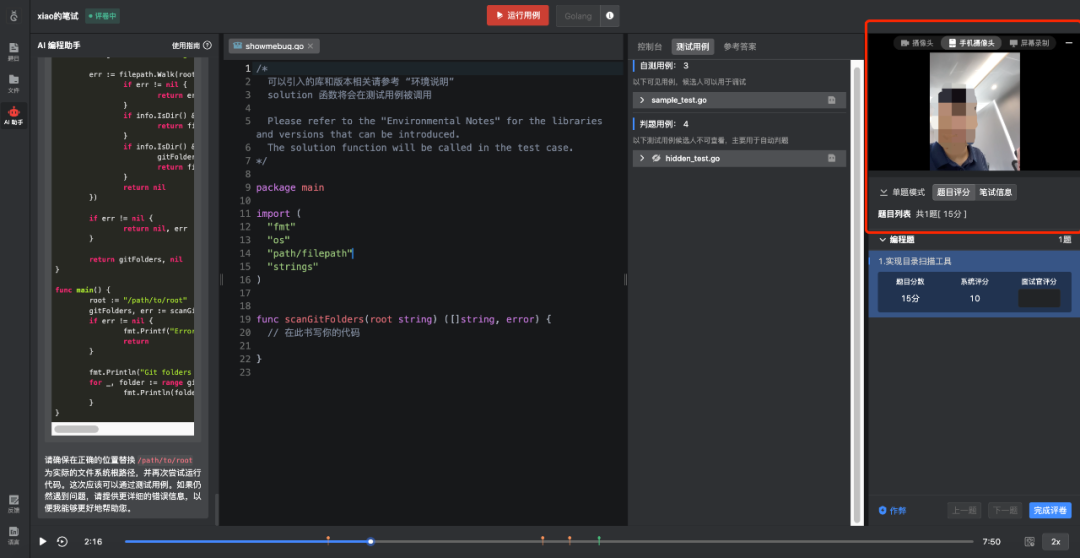Click the save icon on sample_test.go row
This screenshot has width=1080, height=558.
[831, 100]
